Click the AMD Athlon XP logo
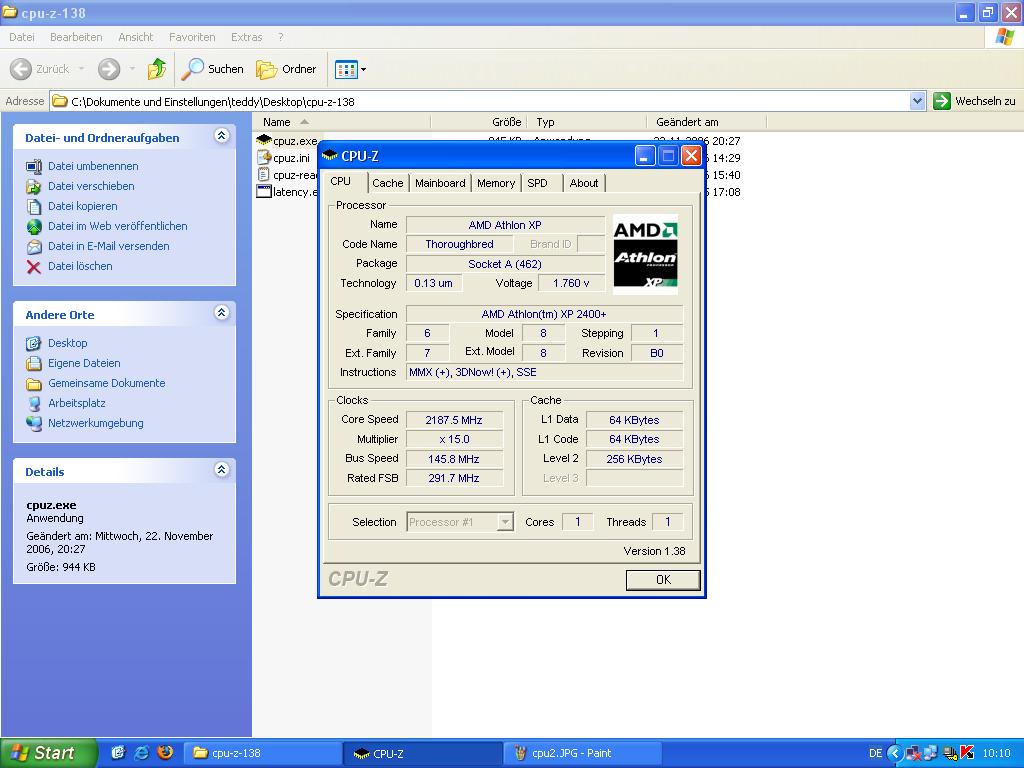 [645, 254]
